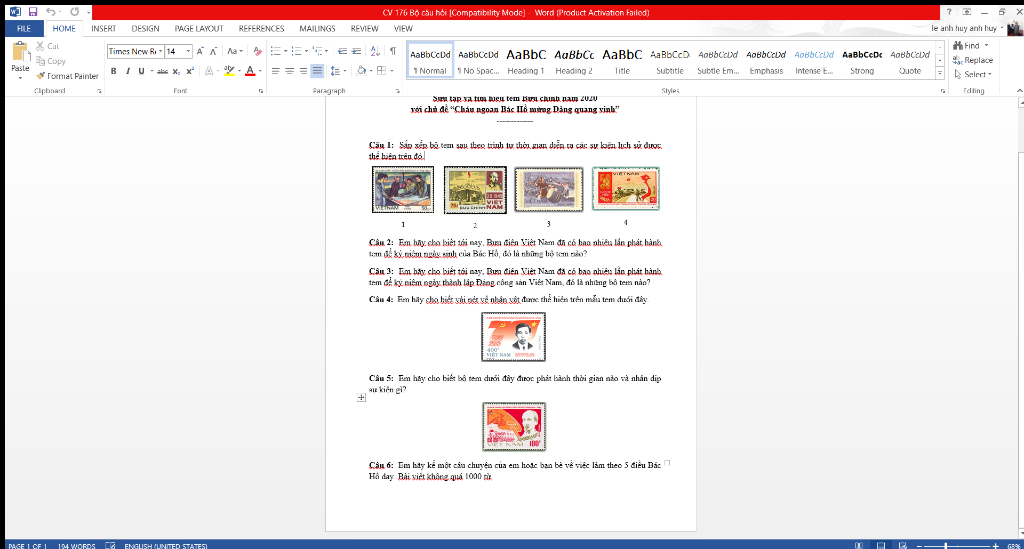
Task: Apply strikethrough formatting
Action: point(162,71)
